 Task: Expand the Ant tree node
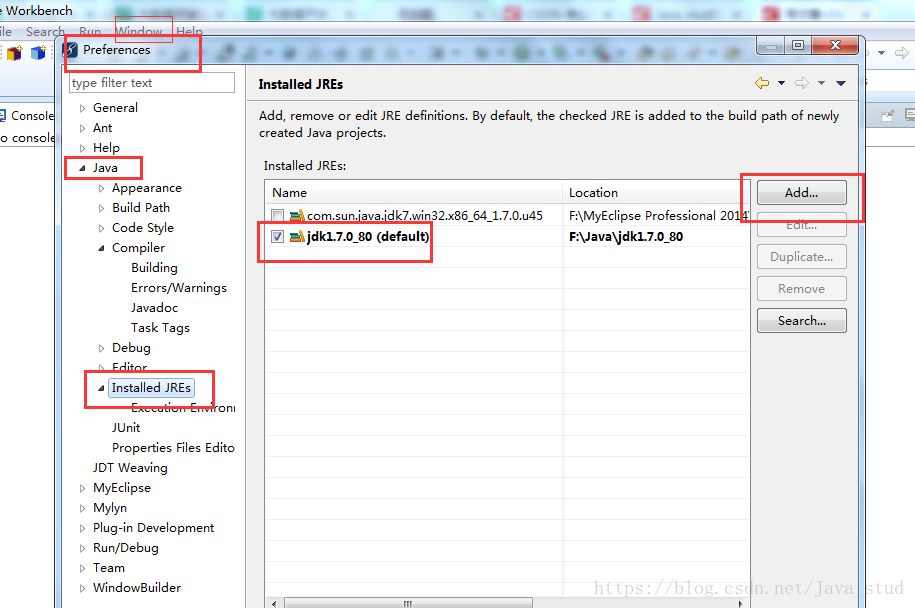[82, 128]
